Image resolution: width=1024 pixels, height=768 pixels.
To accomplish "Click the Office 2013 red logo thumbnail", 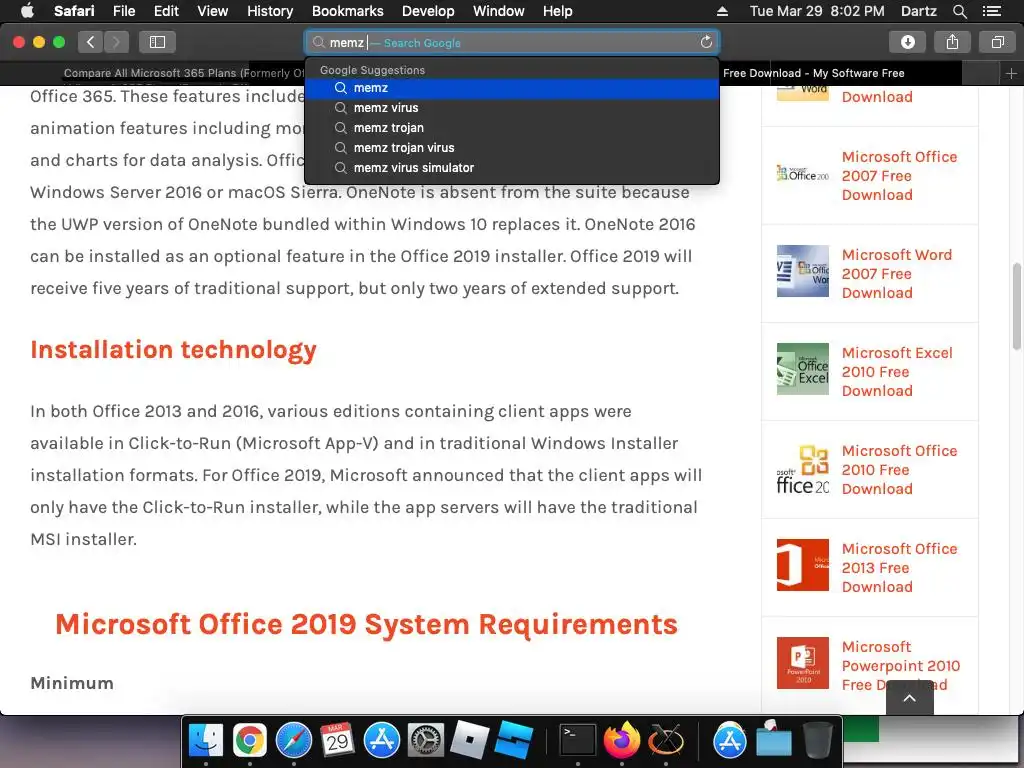I will (803, 565).
